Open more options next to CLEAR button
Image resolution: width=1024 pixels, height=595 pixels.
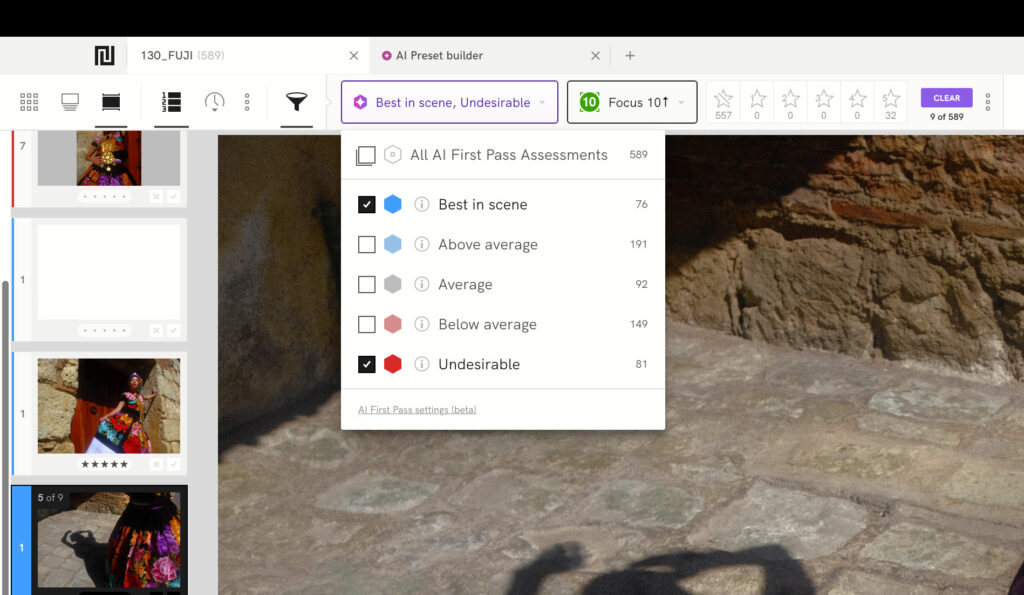pos(988,102)
